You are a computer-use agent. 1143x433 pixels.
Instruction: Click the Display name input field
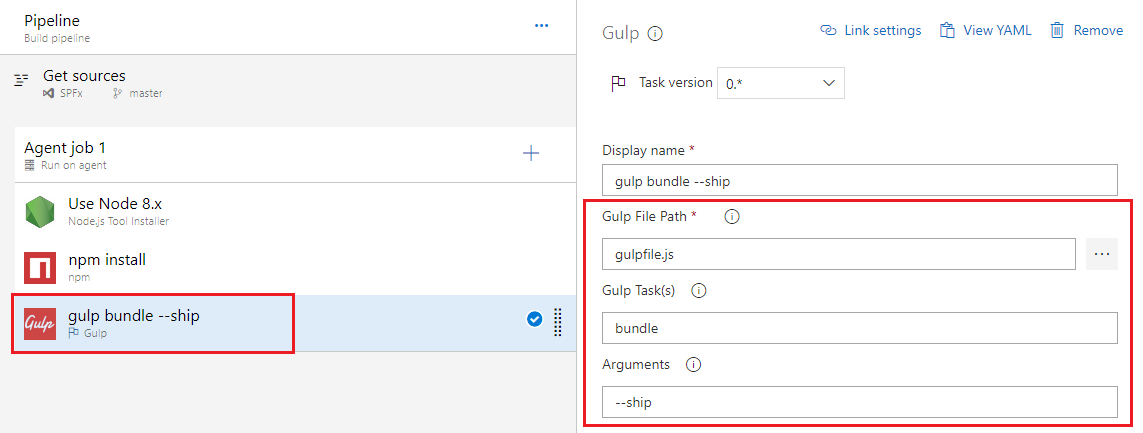pos(858,180)
